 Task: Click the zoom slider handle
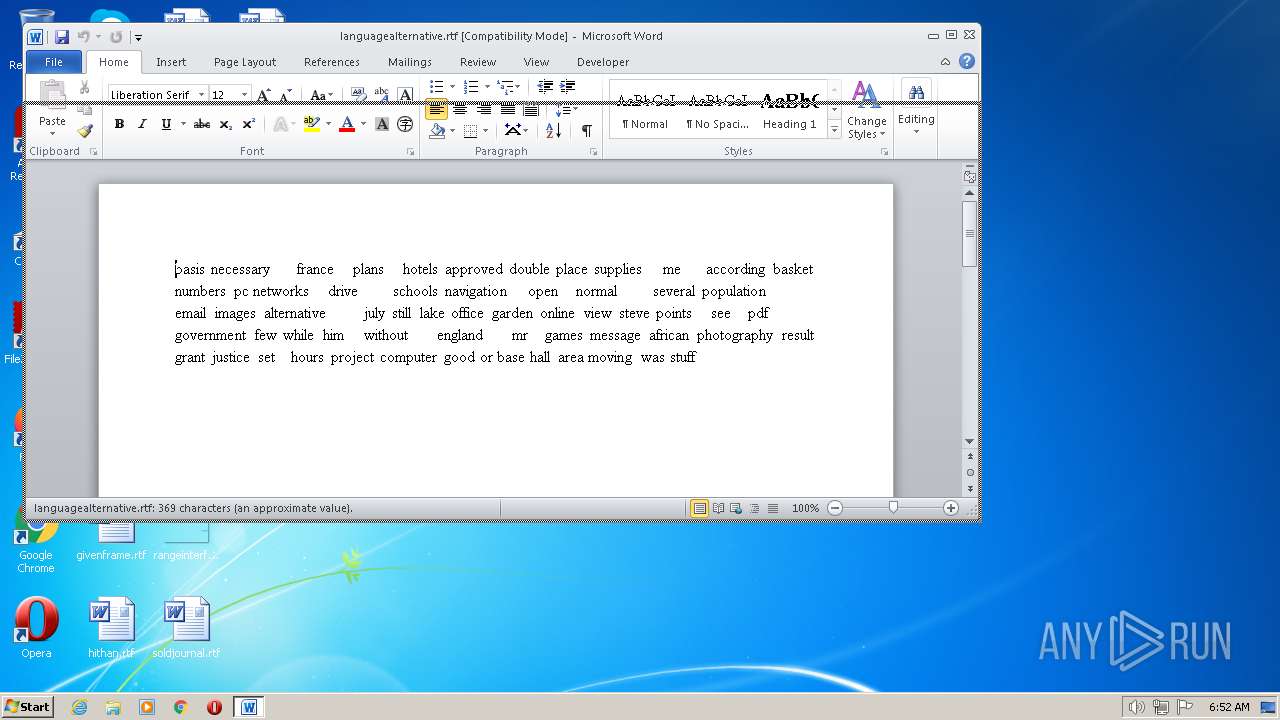(893, 508)
